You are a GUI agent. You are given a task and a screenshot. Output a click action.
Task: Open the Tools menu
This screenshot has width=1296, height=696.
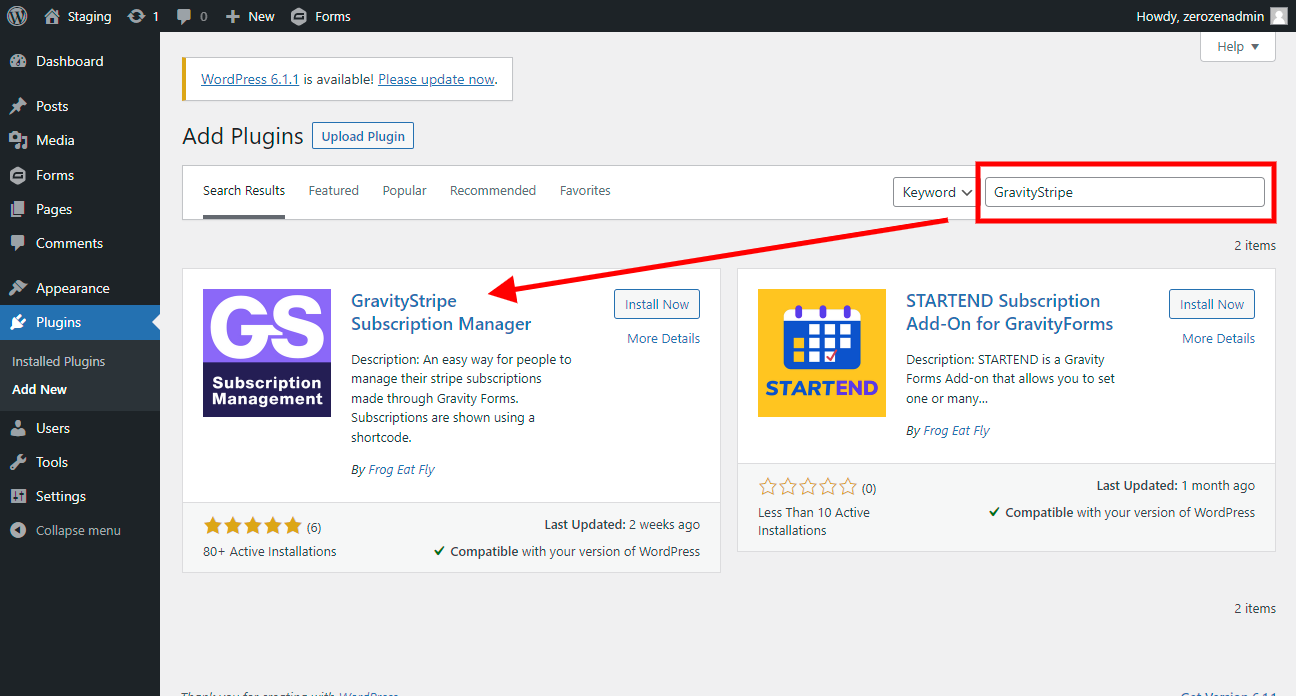[80, 462]
